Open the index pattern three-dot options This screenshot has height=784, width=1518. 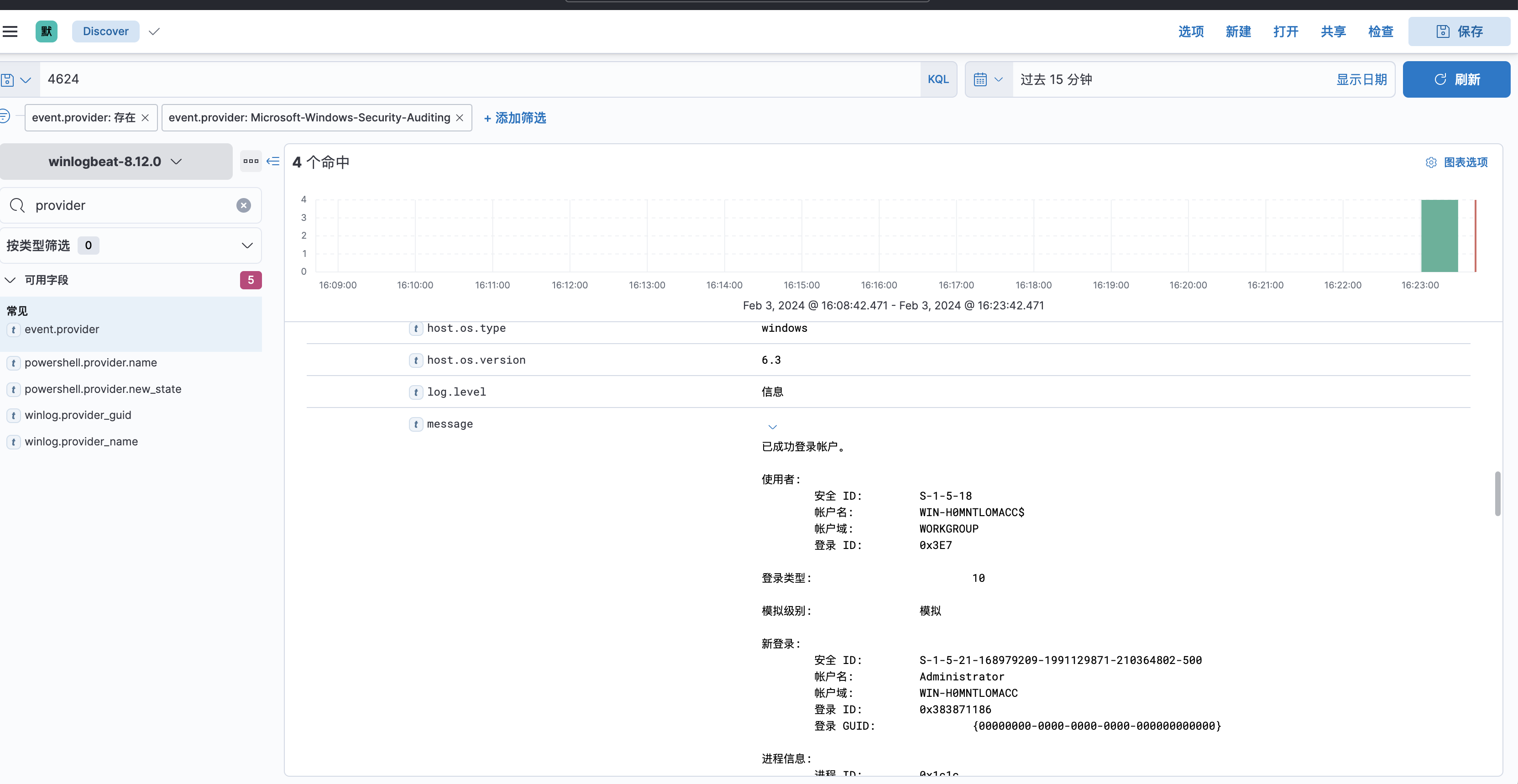tap(251, 161)
